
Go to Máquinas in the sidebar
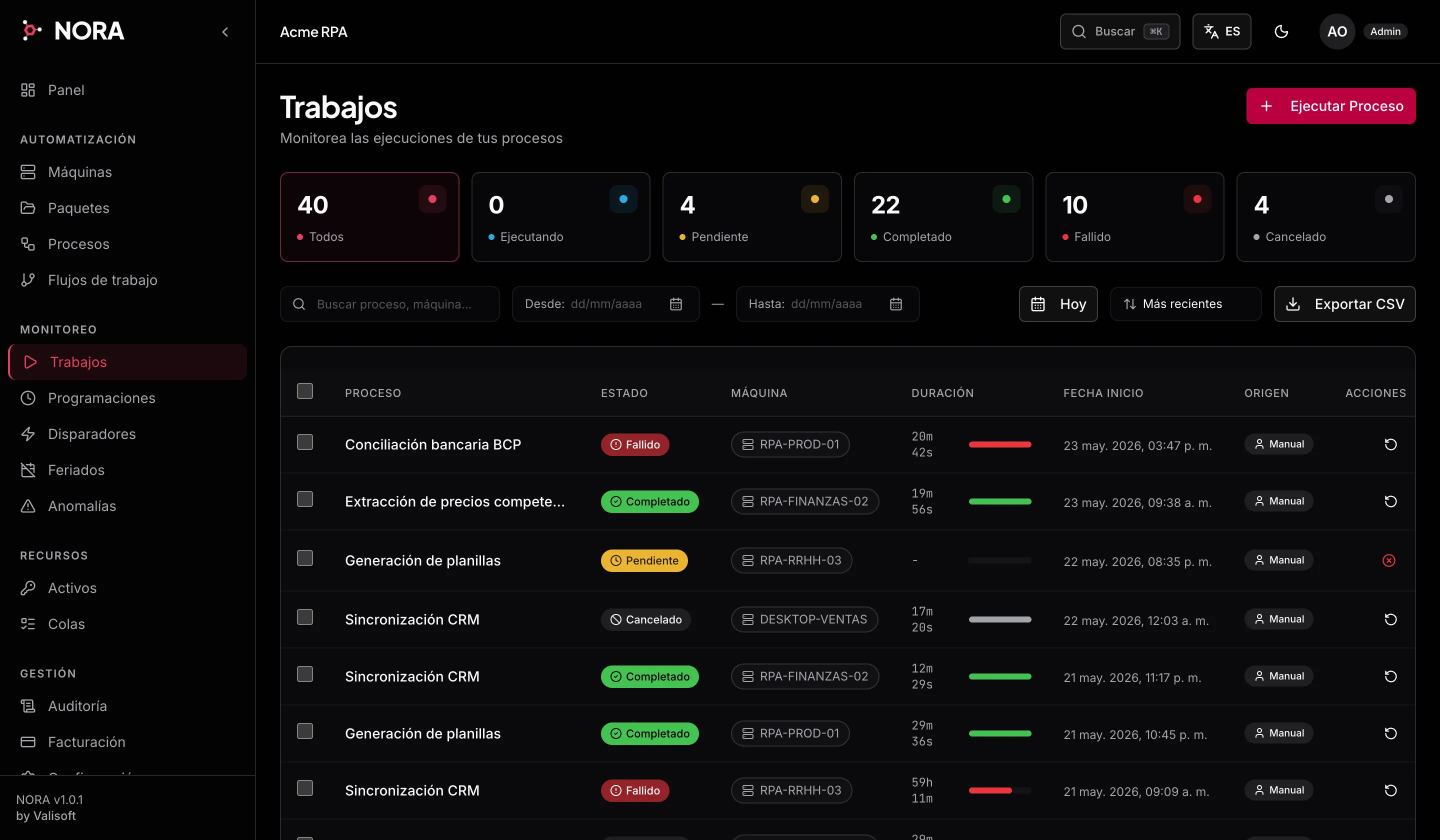click(x=127, y=172)
